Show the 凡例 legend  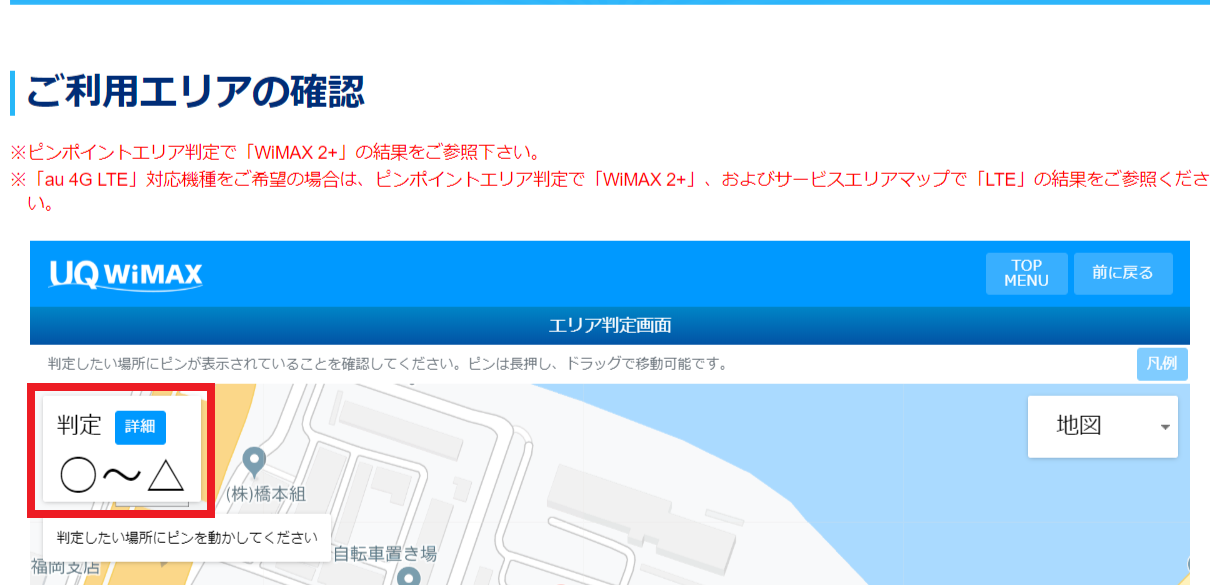click(x=1162, y=364)
